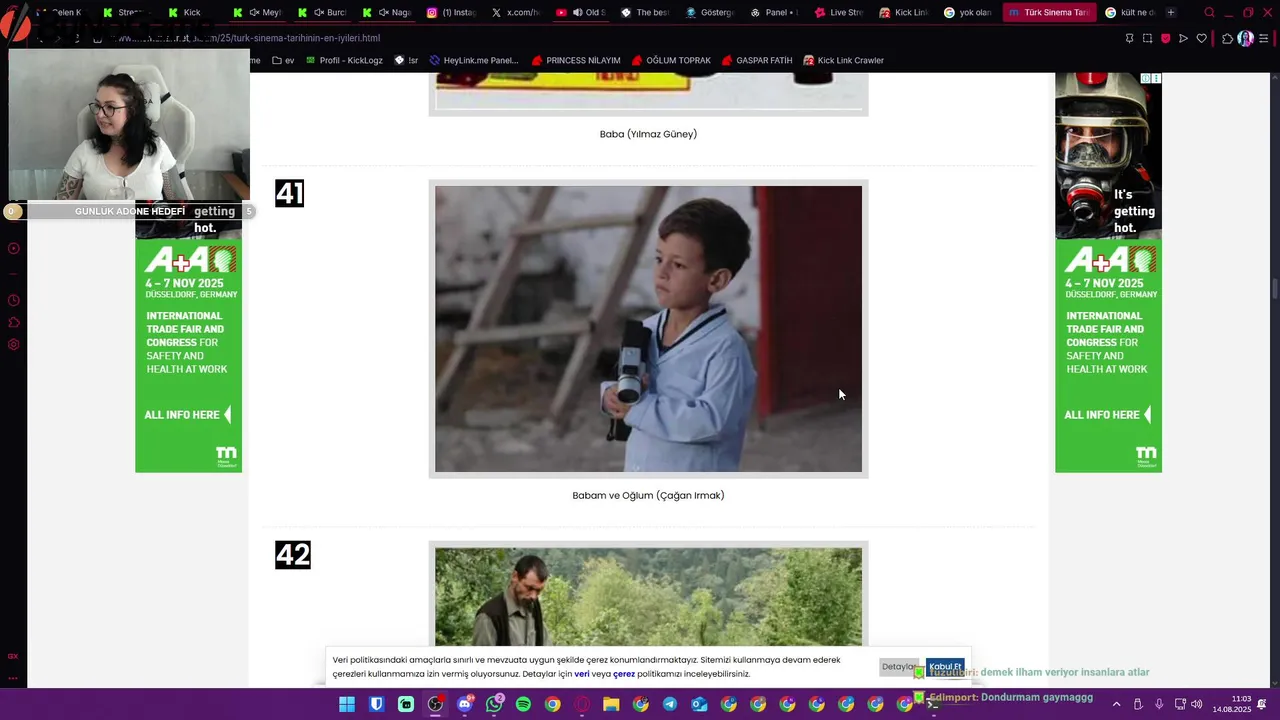Open the clock showing 11:03
Viewport: 1280px width, 720px height.
(x=1232, y=704)
